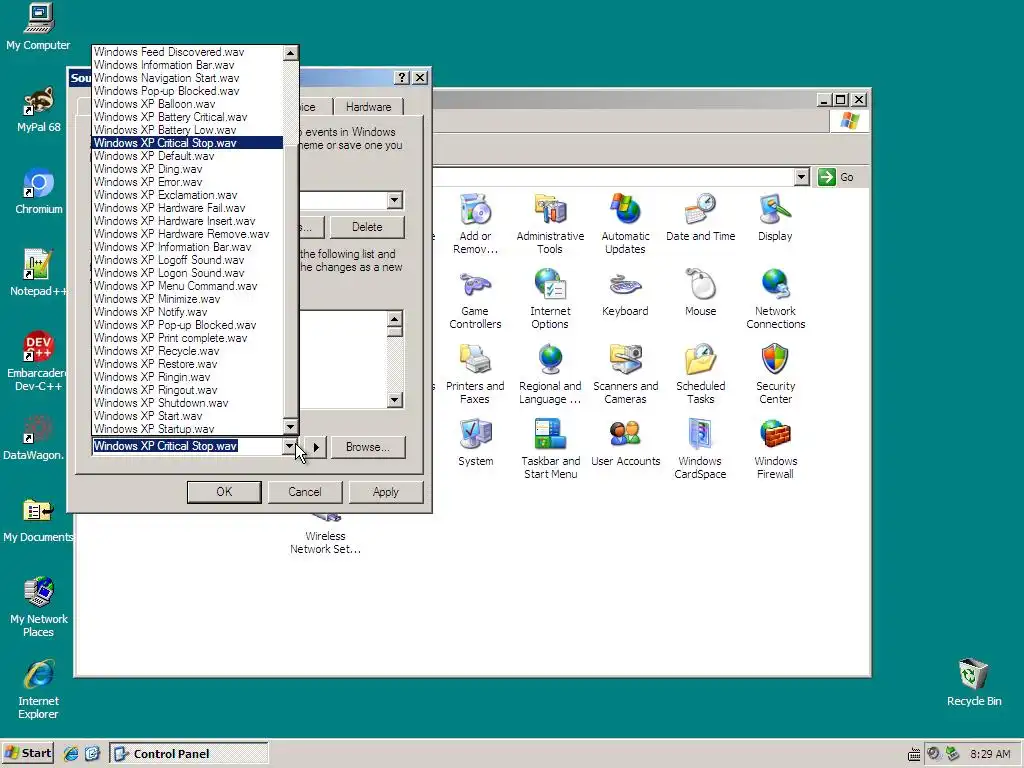
Task: Expand the address bar dropdown arrow
Action: 801,177
